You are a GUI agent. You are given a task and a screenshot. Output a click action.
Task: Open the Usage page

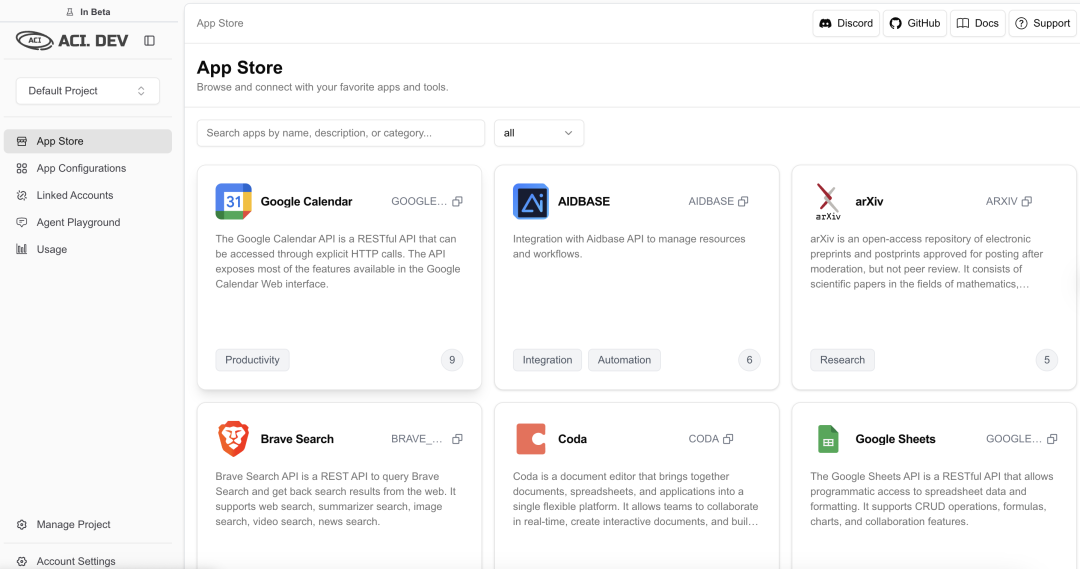[x=87, y=249]
